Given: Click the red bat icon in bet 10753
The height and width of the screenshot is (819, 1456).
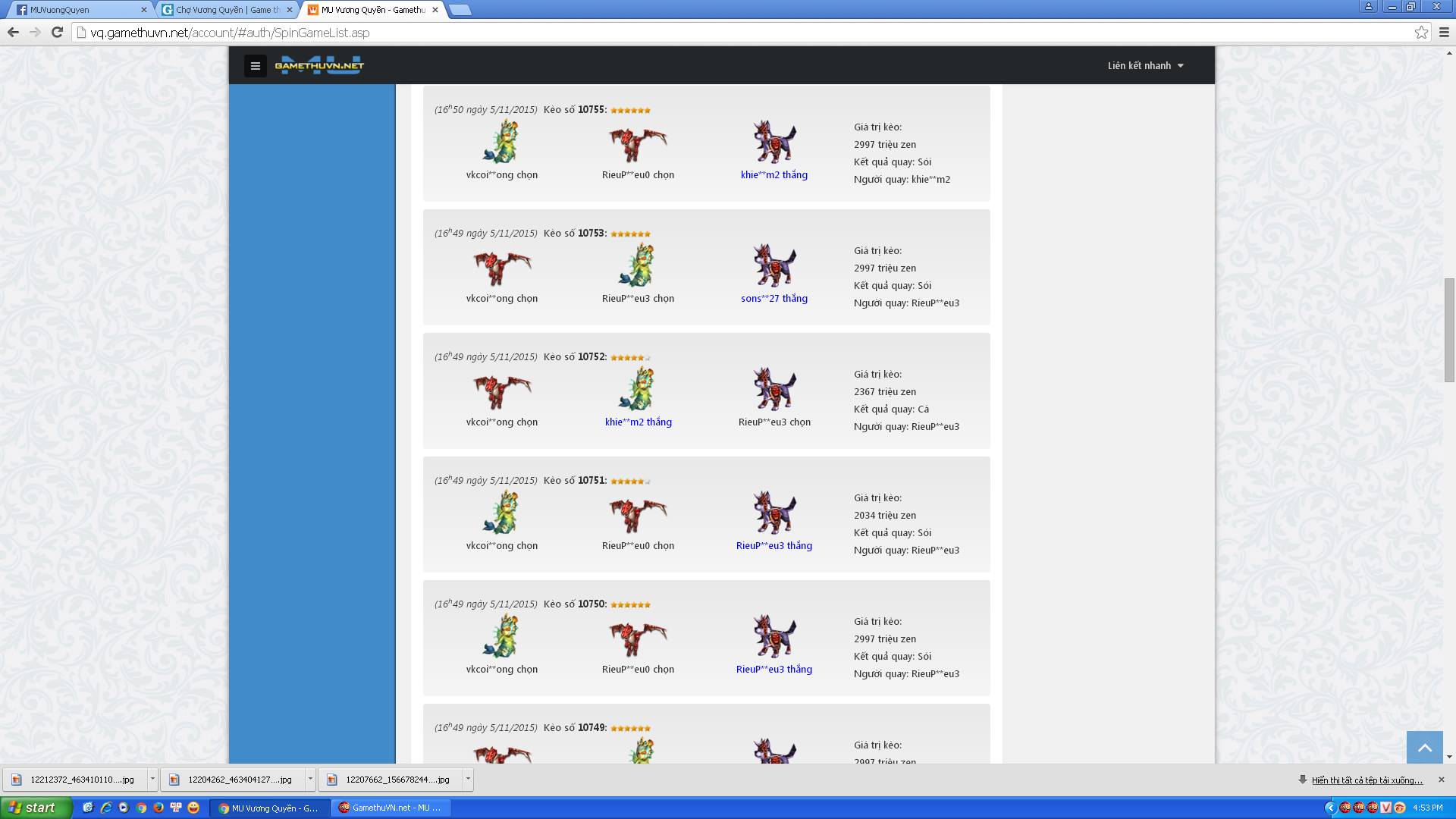Looking at the screenshot, I should [x=502, y=267].
